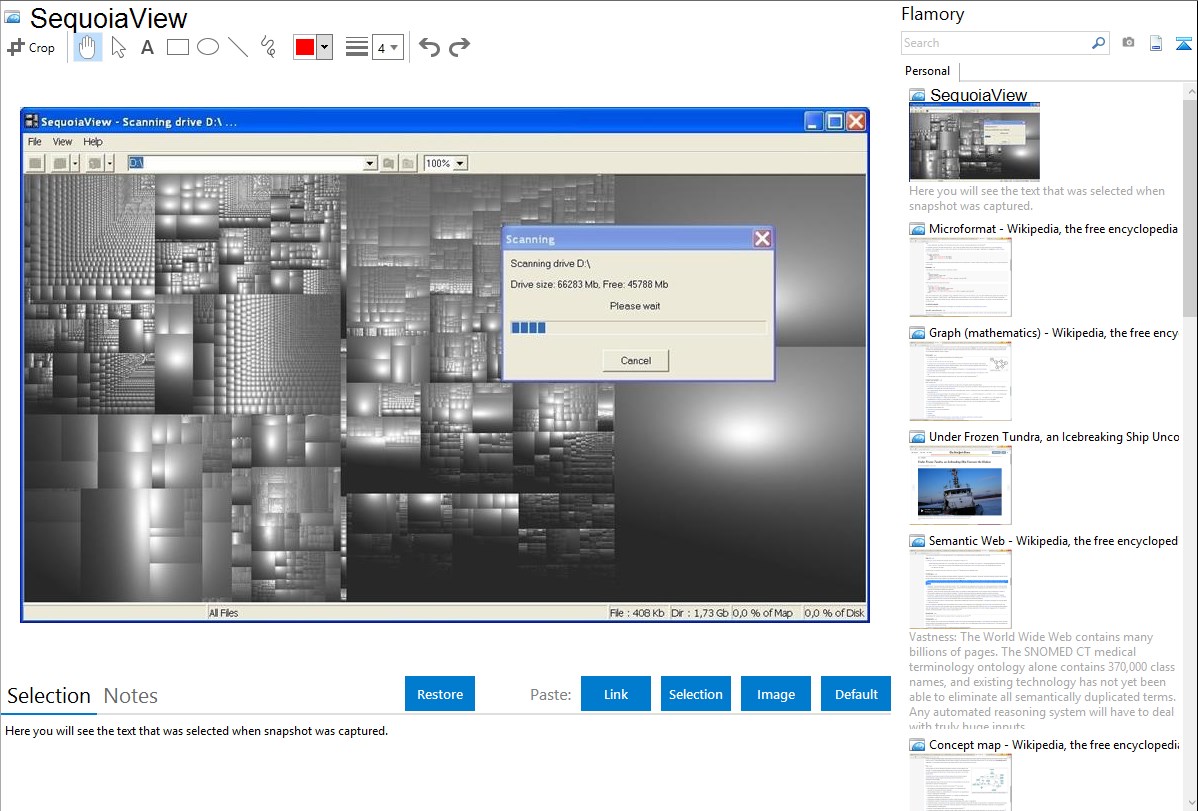Select the freehand scribble tool

(x=268, y=47)
